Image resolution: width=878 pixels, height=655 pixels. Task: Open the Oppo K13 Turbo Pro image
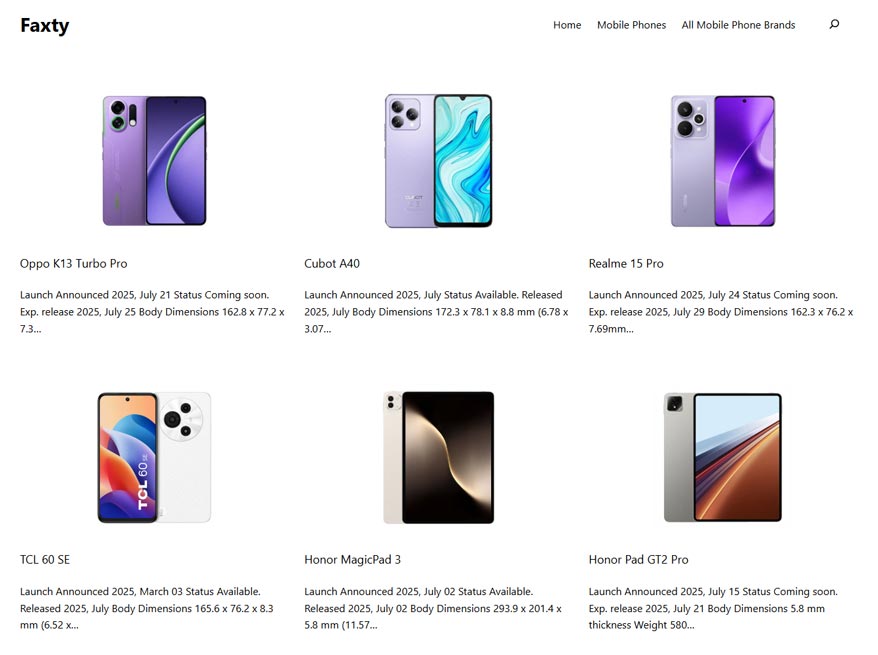click(x=155, y=161)
